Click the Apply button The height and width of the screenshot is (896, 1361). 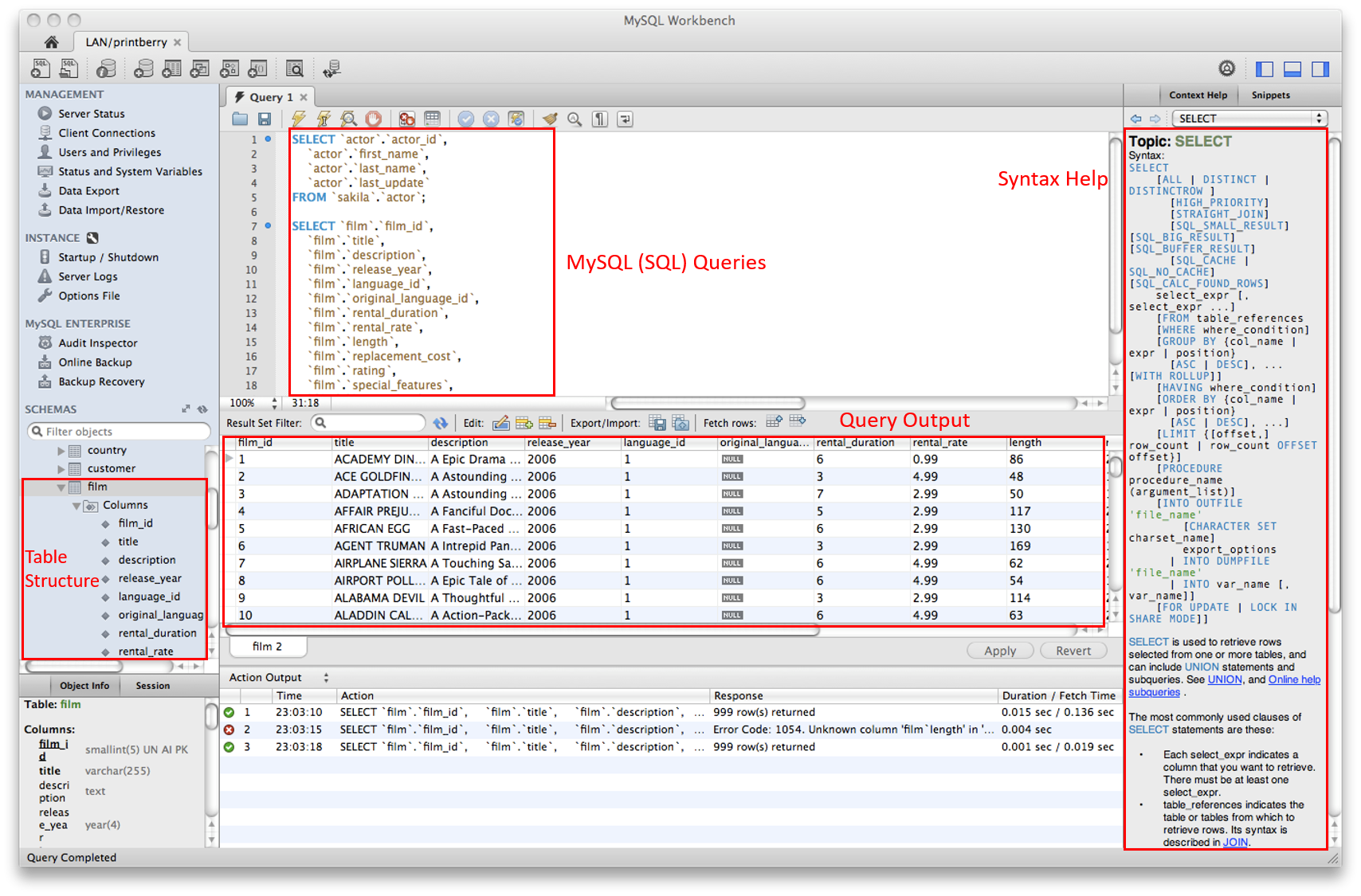(x=1000, y=651)
